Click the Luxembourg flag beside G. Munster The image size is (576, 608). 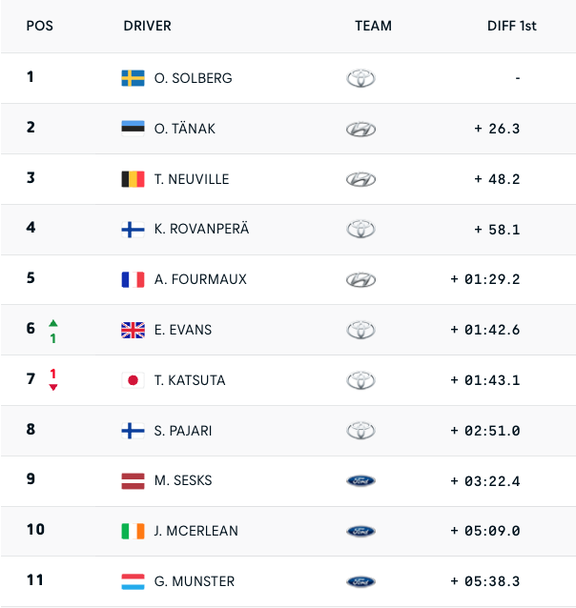(133, 582)
